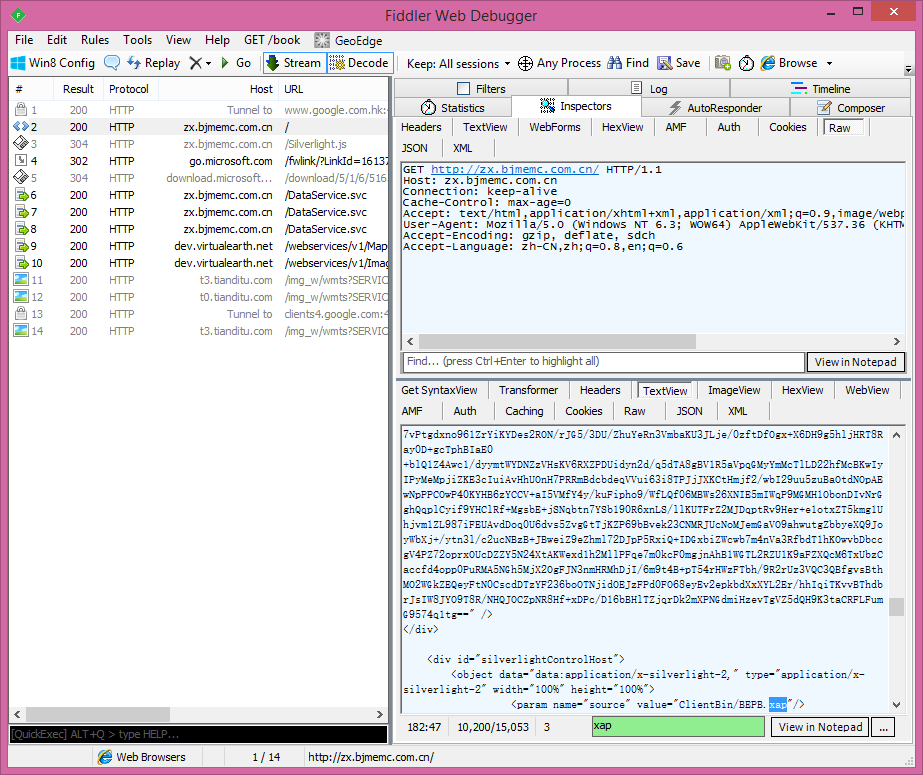Open the request WebForms inspector tab
This screenshot has width=923, height=775.
point(555,127)
